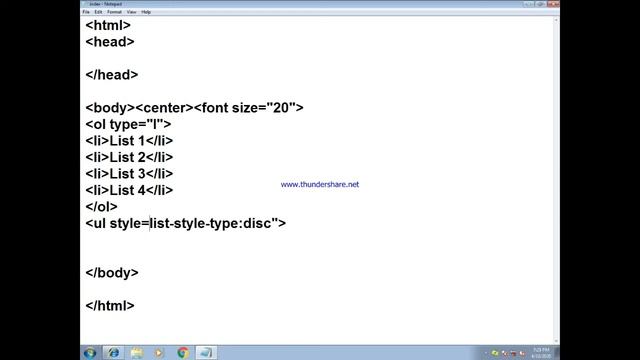Click the </body> closing tag line
640x360 pixels.
click(x=112, y=273)
